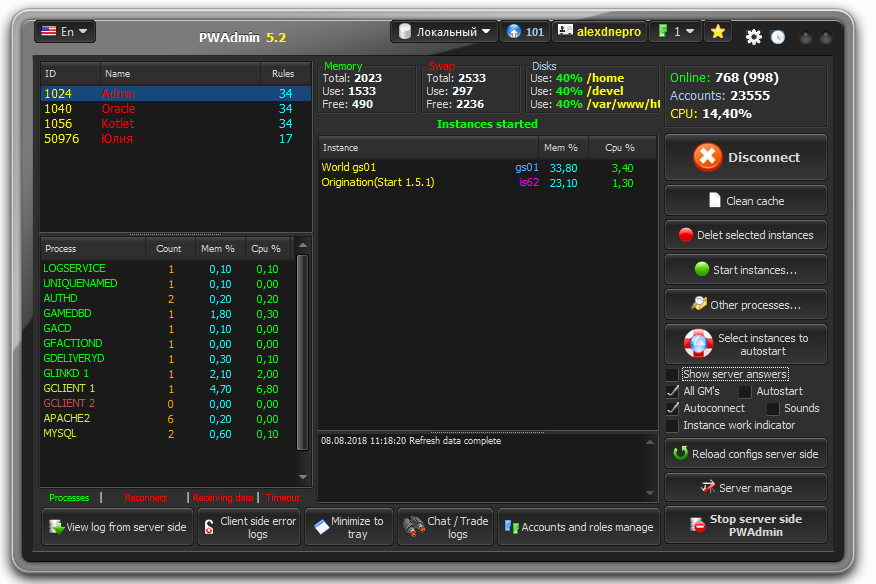Click the alexdnepro user account icon

(565, 31)
